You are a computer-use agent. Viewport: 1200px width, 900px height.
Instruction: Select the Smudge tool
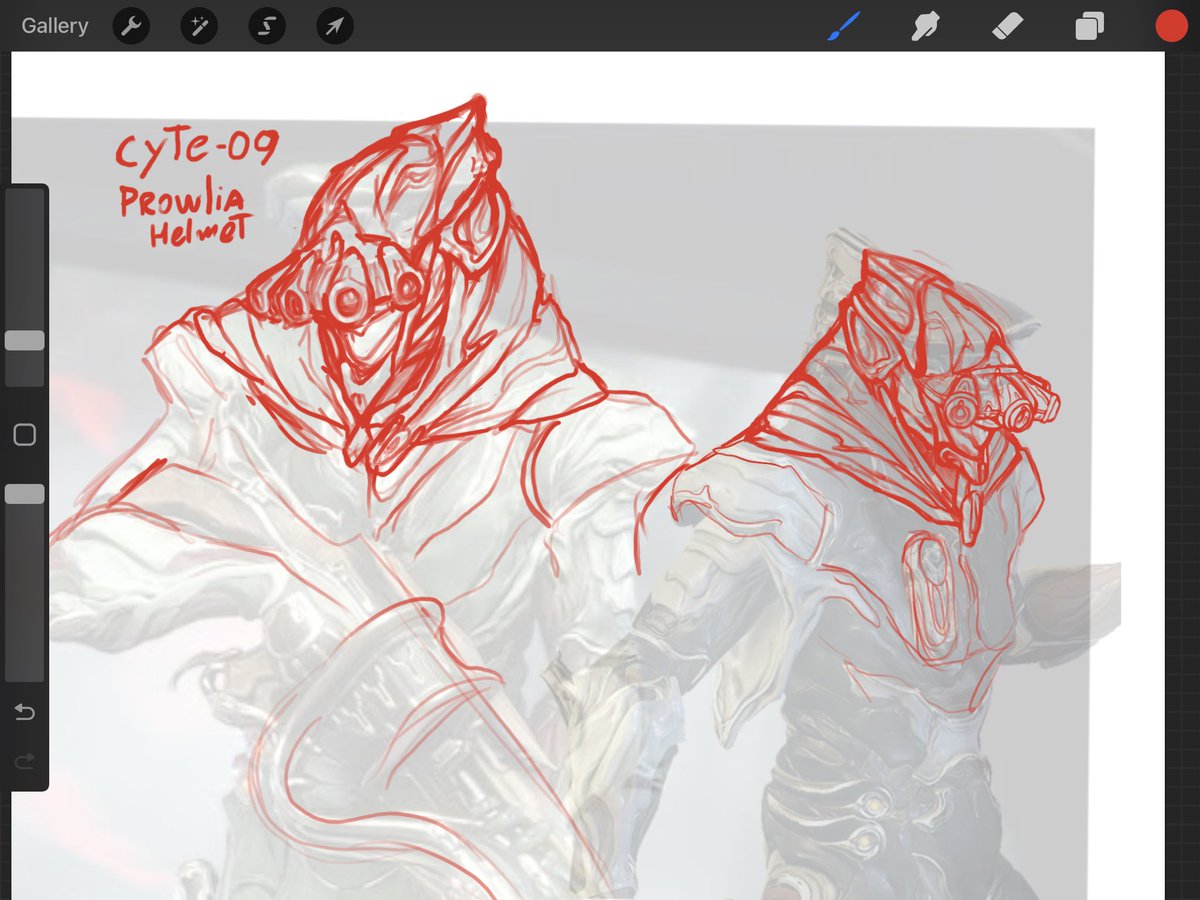[x=924, y=25]
